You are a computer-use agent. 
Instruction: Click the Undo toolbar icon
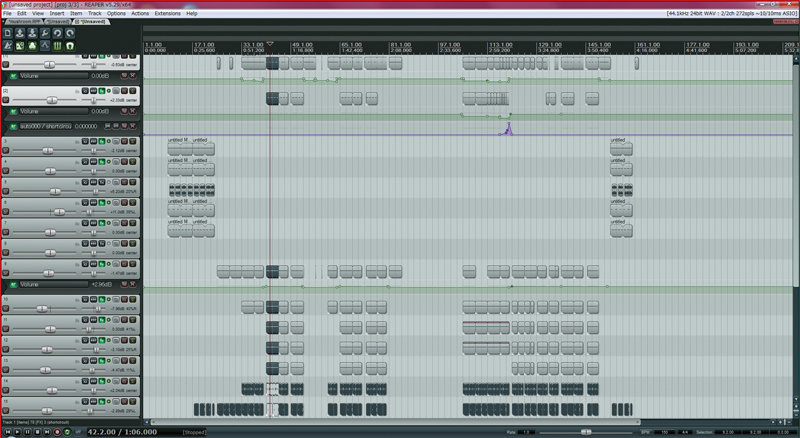[57, 33]
